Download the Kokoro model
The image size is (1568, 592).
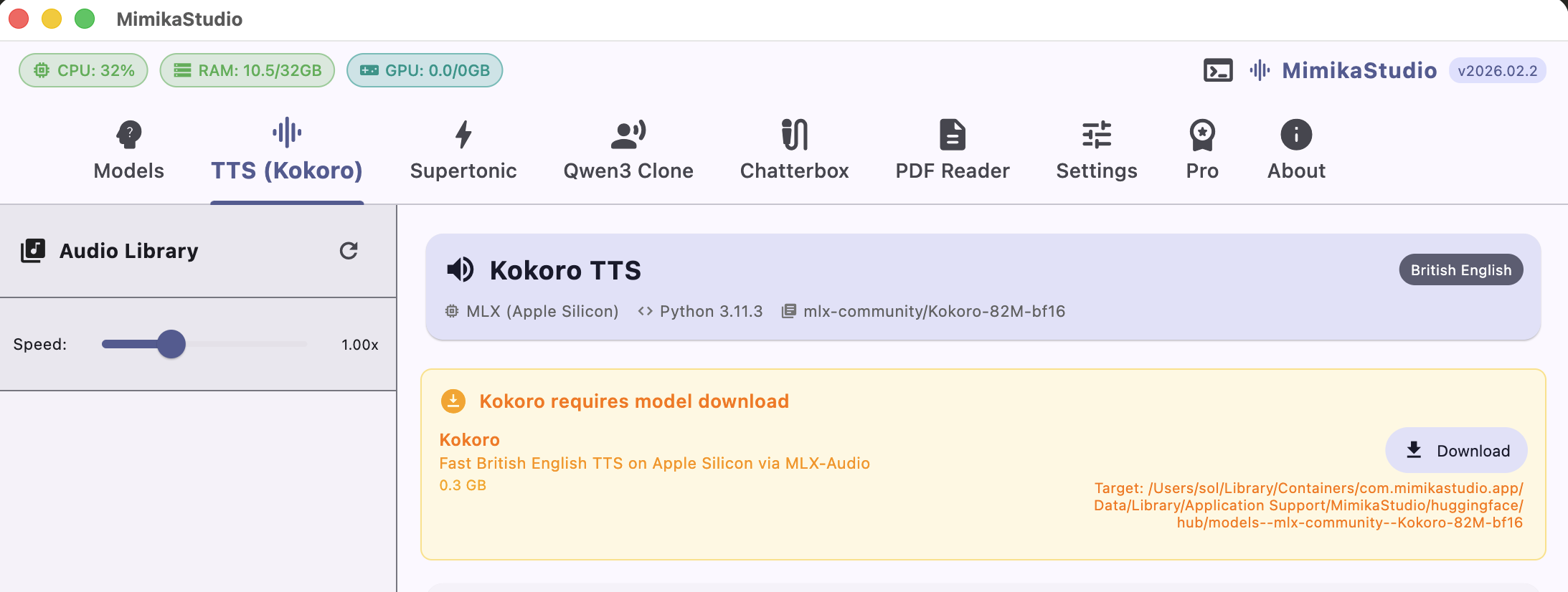coord(1455,450)
